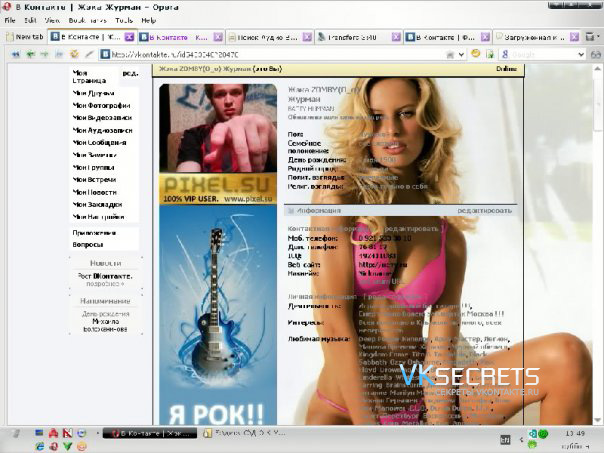Screen dimensions: 604x453
Task: Click the PIXEL.SU VIP user banner
Action: click(218, 189)
